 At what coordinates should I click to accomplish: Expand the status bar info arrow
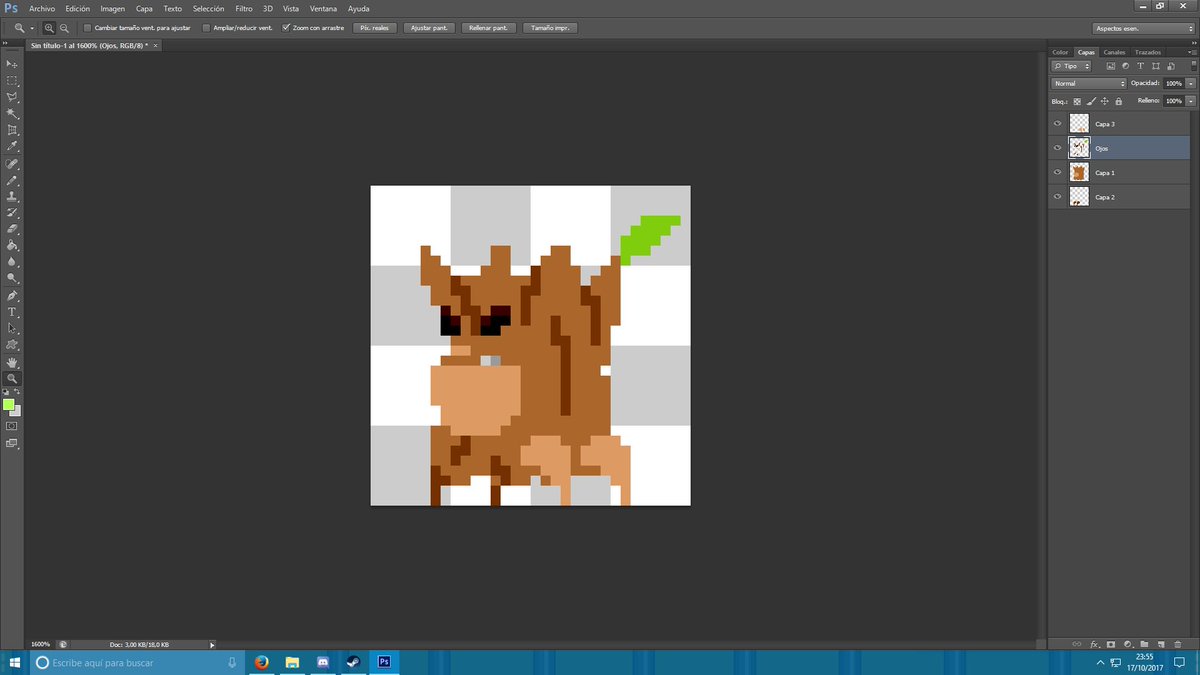click(x=212, y=644)
